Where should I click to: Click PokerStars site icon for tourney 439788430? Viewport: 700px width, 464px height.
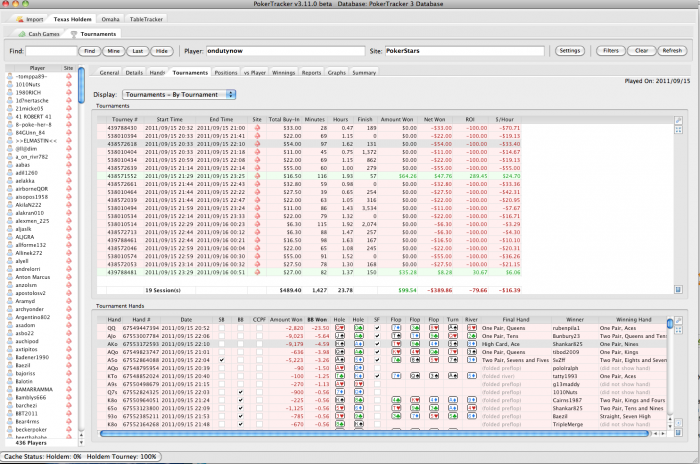[257, 127]
